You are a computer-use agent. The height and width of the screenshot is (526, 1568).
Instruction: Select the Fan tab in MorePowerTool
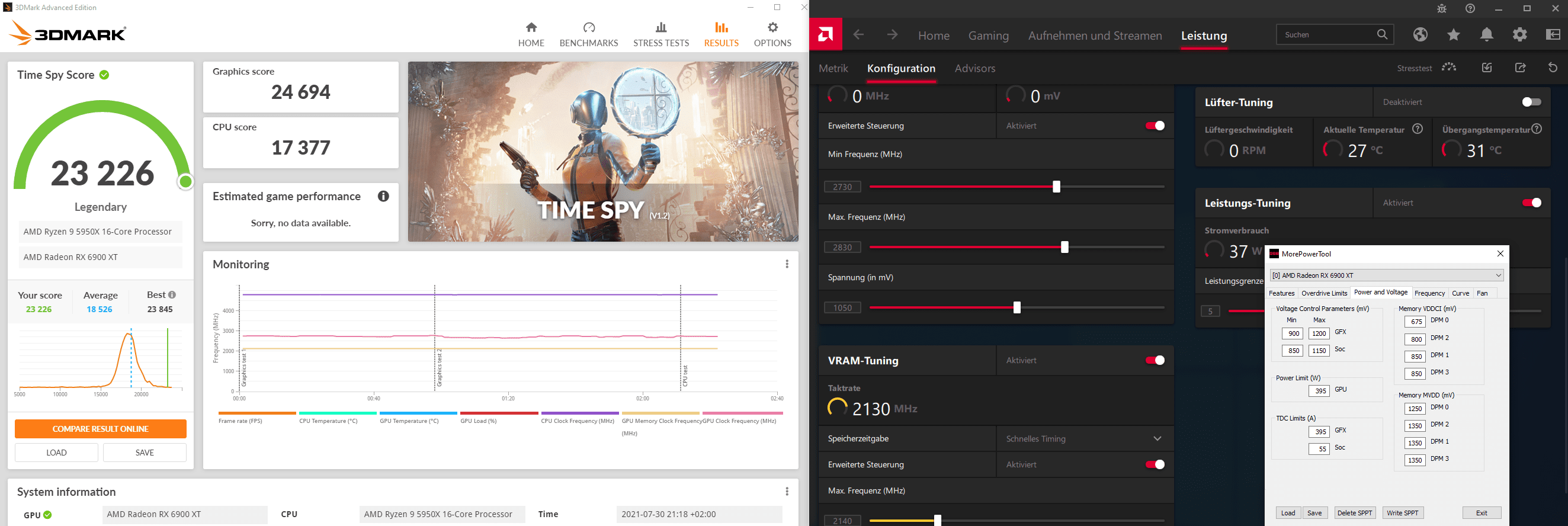[1482, 293]
